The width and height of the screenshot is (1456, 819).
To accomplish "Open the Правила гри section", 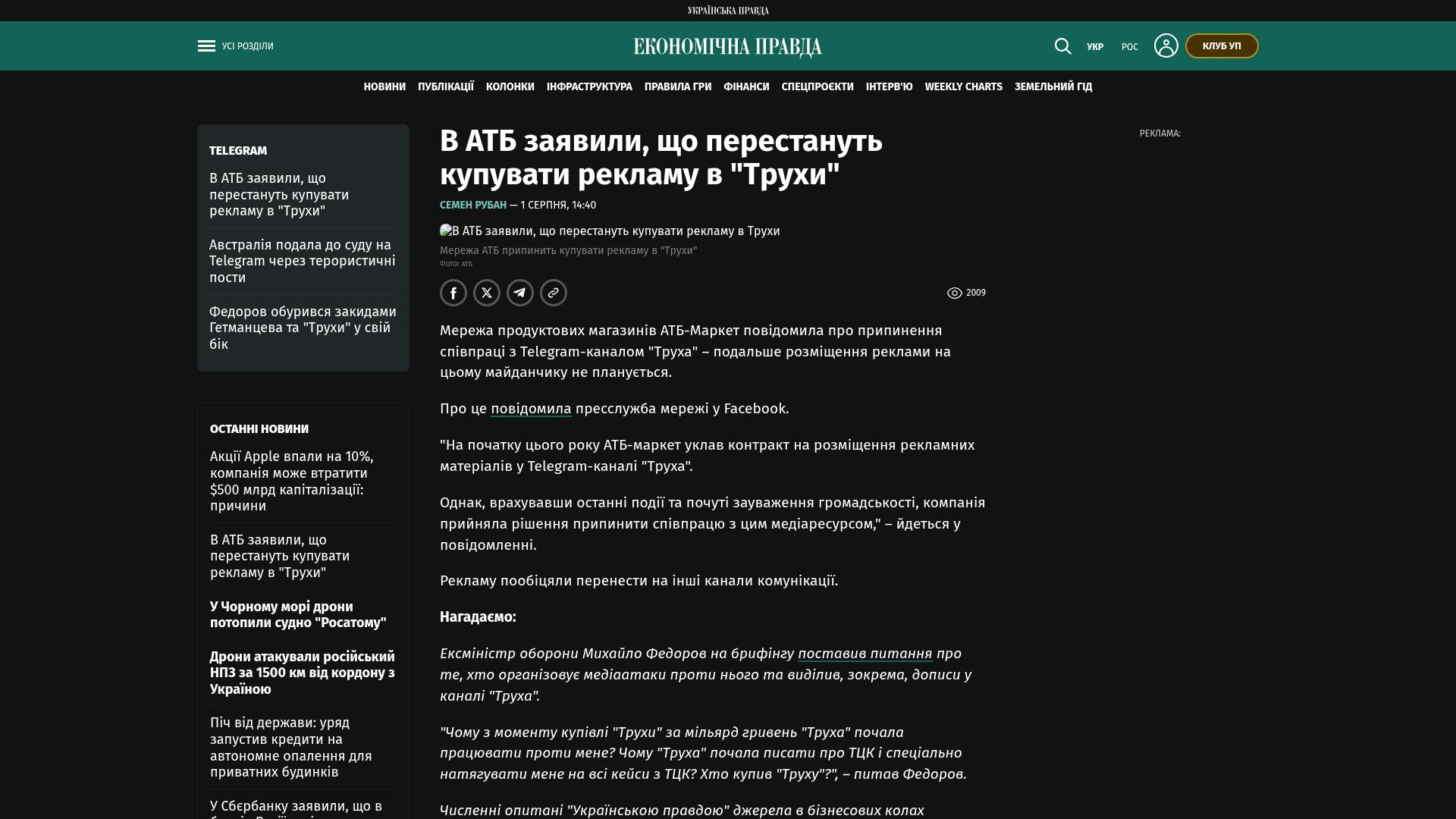I will coord(678,87).
